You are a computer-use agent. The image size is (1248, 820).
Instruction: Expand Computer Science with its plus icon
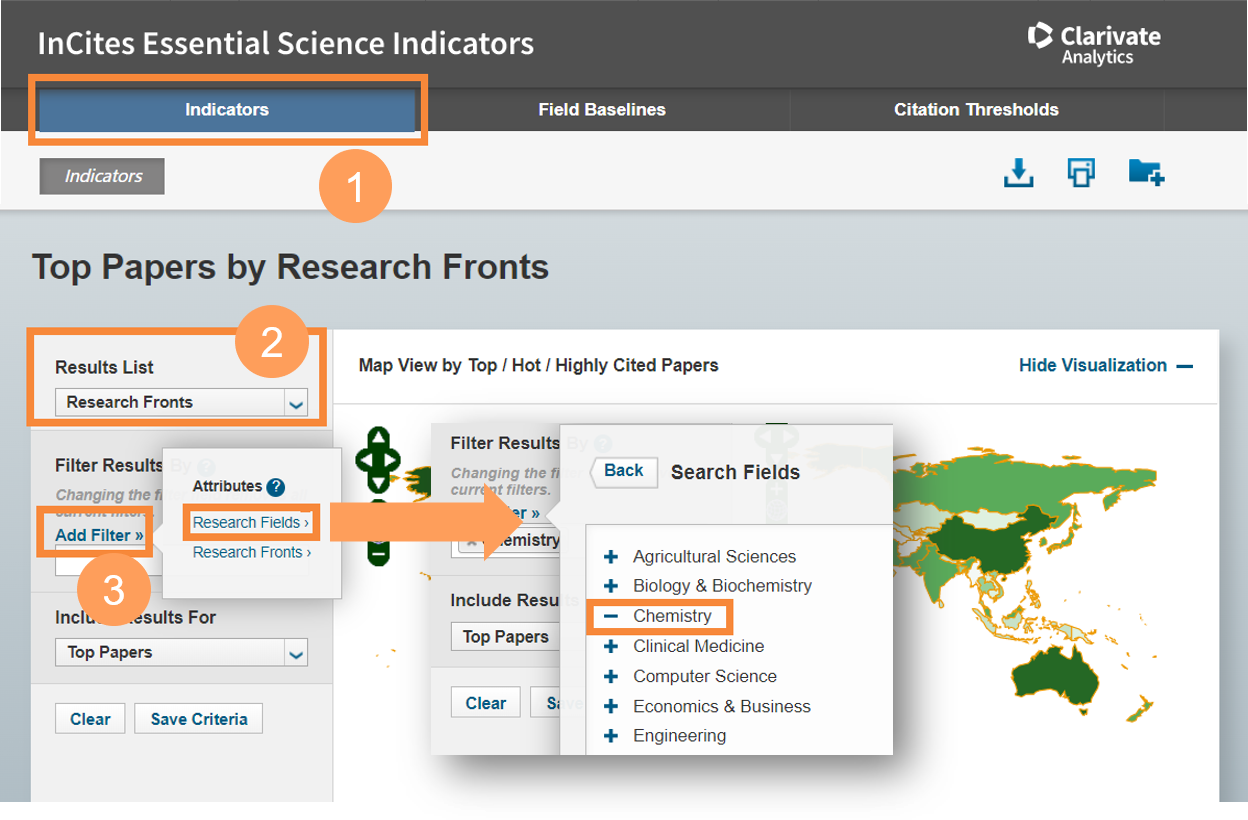611,677
